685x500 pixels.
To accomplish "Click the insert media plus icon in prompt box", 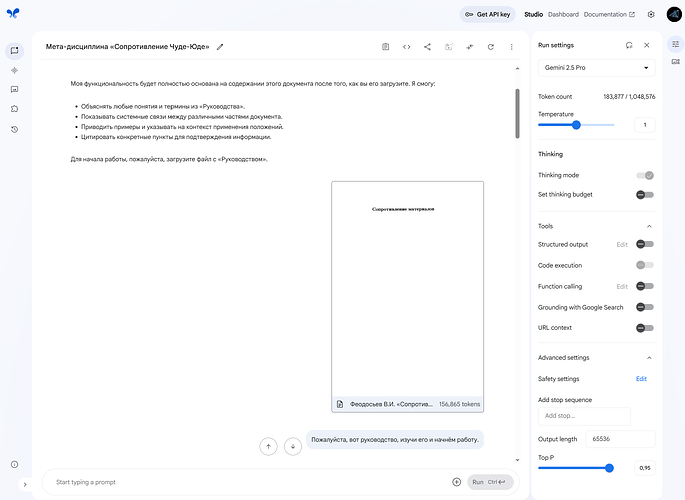I will click(x=456, y=482).
